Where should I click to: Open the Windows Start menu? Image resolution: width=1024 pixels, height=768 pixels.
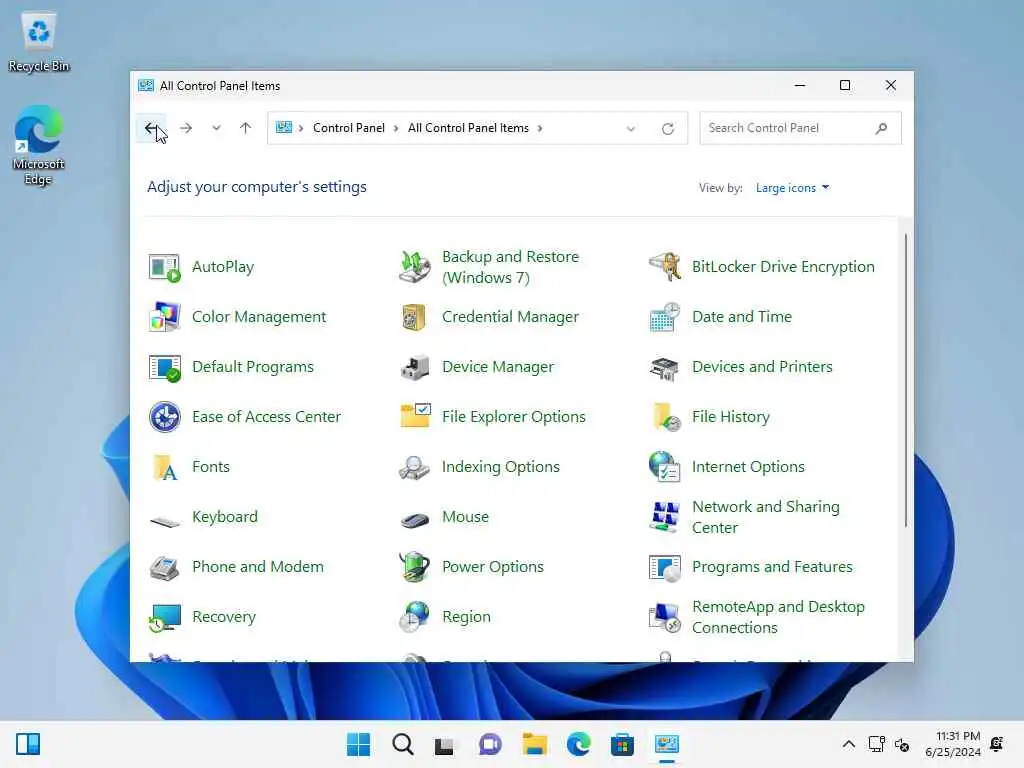(358, 744)
